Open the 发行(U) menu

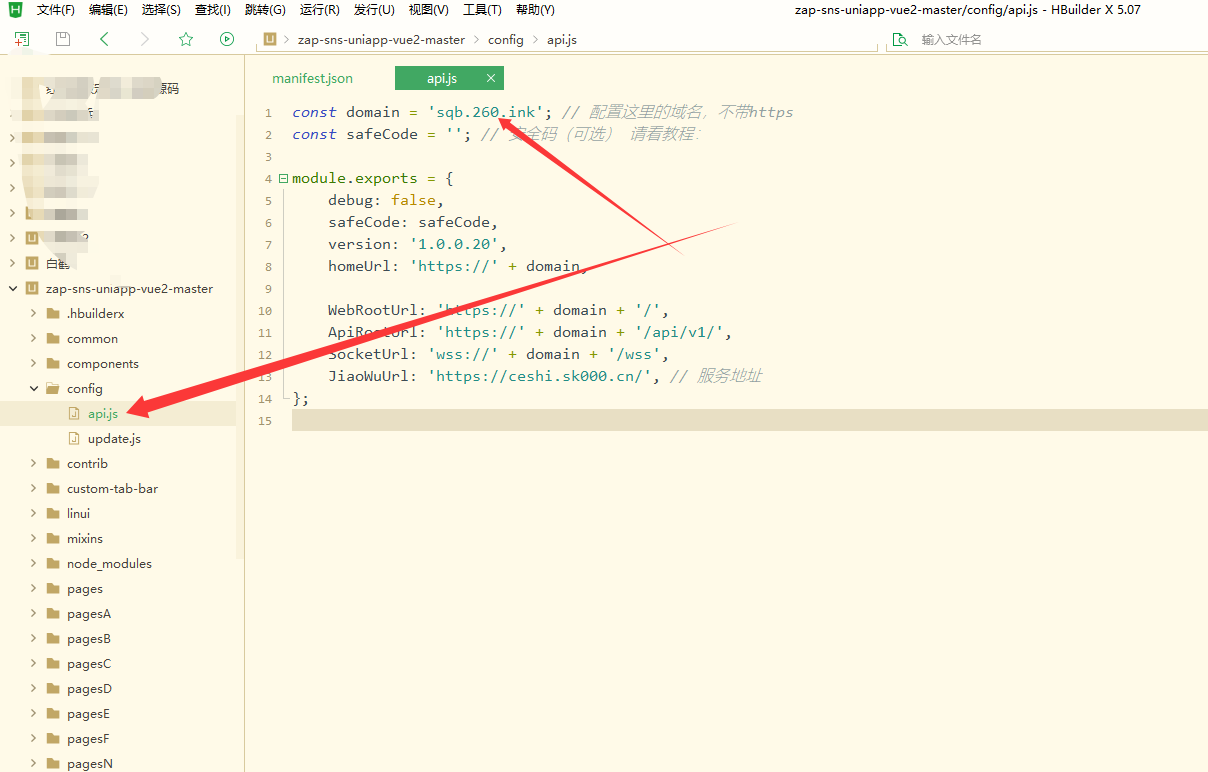coord(374,10)
